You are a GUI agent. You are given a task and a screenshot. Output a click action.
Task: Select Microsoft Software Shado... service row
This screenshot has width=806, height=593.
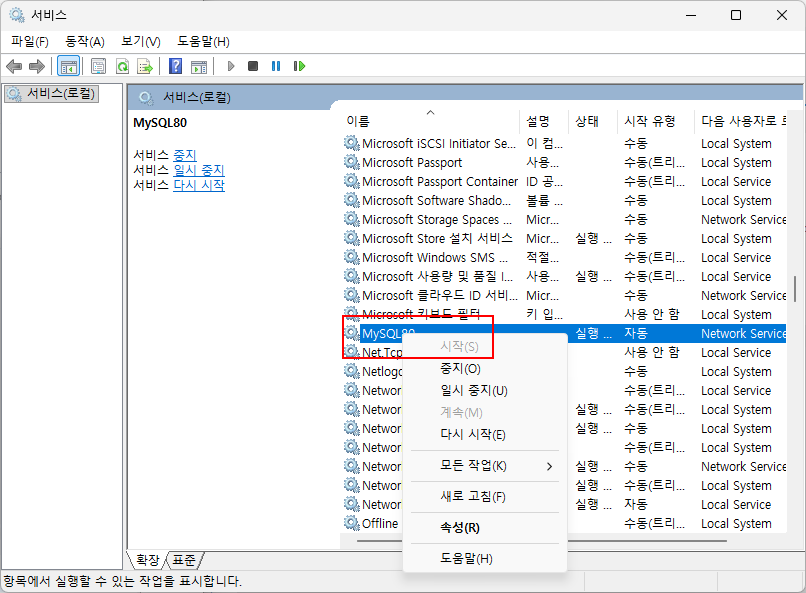[565, 200]
